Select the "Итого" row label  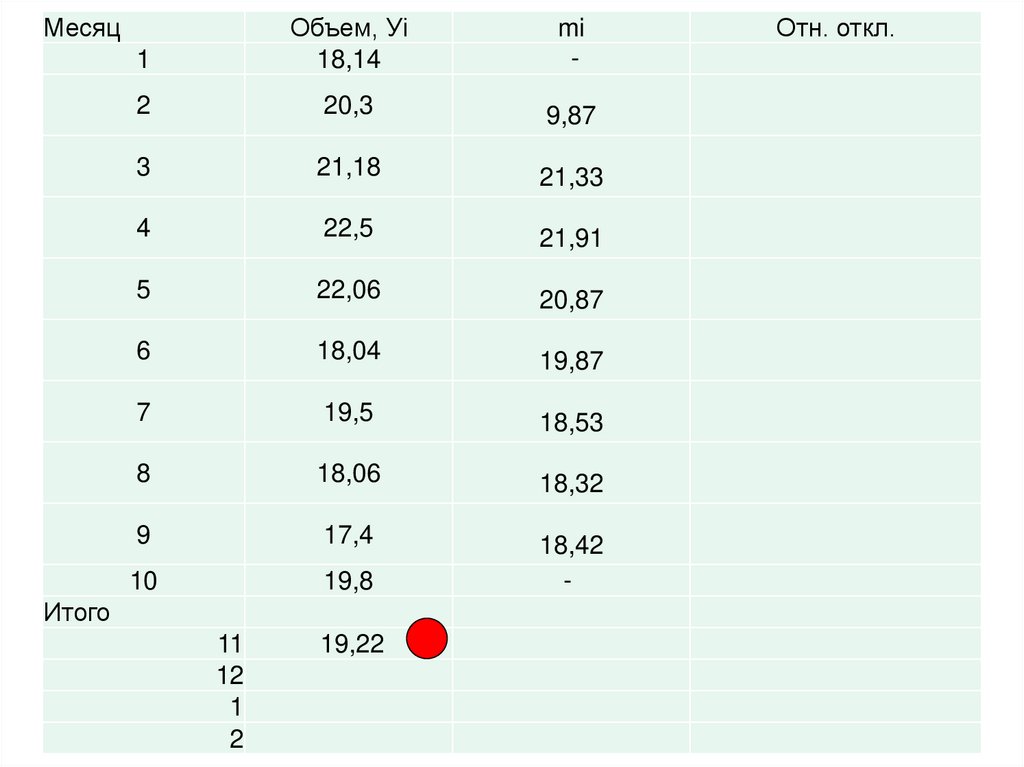pyautogui.click(x=76, y=612)
